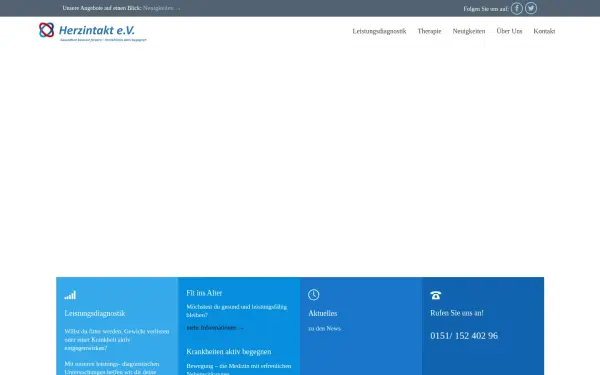Click the clock icon above Aktuelles
The width and height of the screenshot is (600, 375).
click(x=313, y=295)
